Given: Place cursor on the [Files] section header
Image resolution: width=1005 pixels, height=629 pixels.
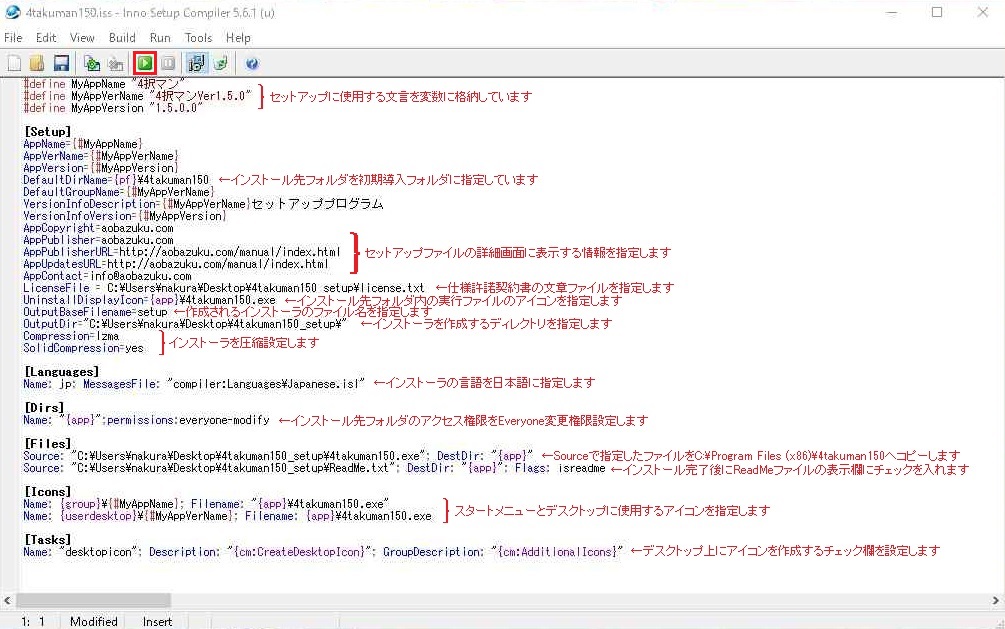Looking at the screenshot, I should pos(47,444).
